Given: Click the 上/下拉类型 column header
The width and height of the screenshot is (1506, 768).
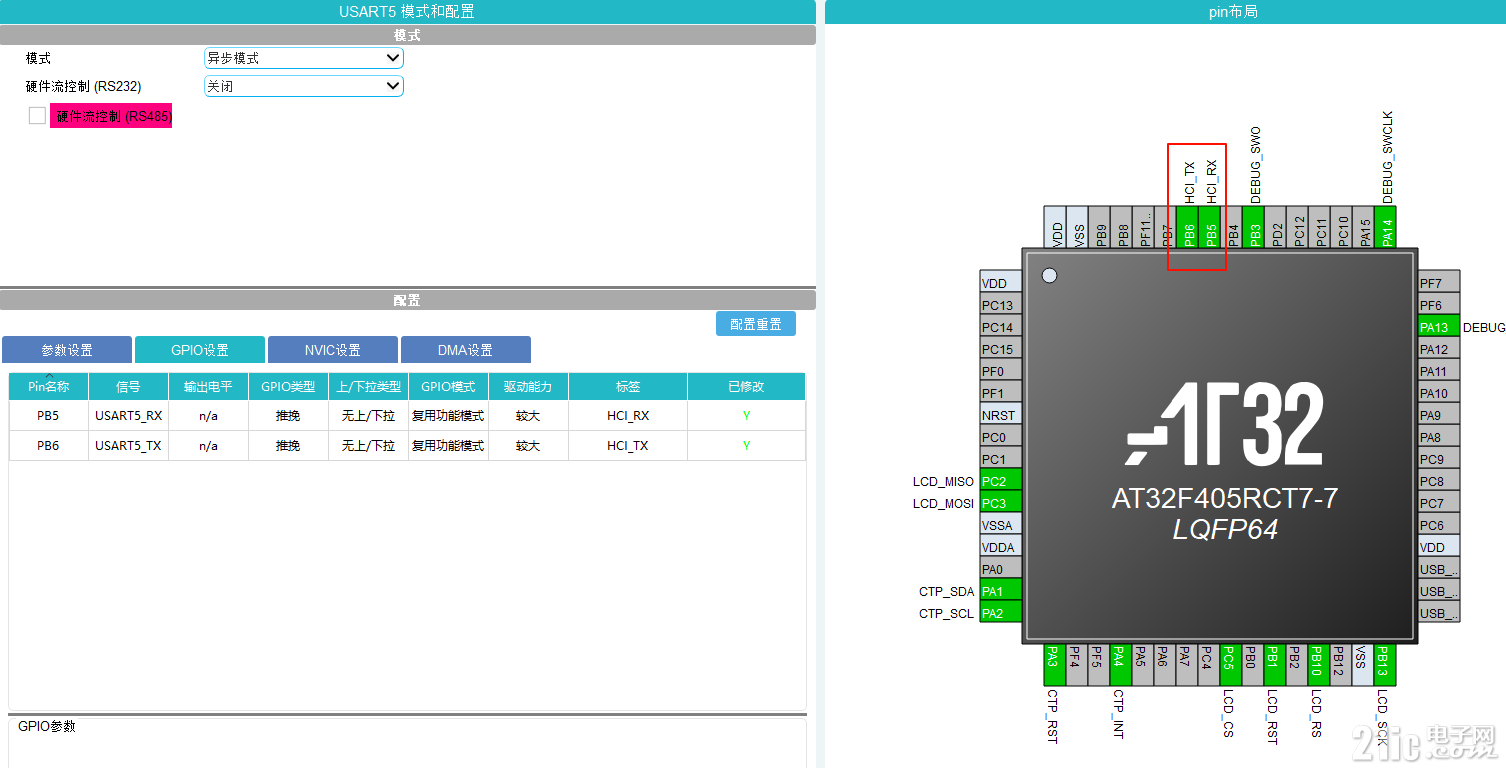Looking at the screenshot, I should [368, 386].
